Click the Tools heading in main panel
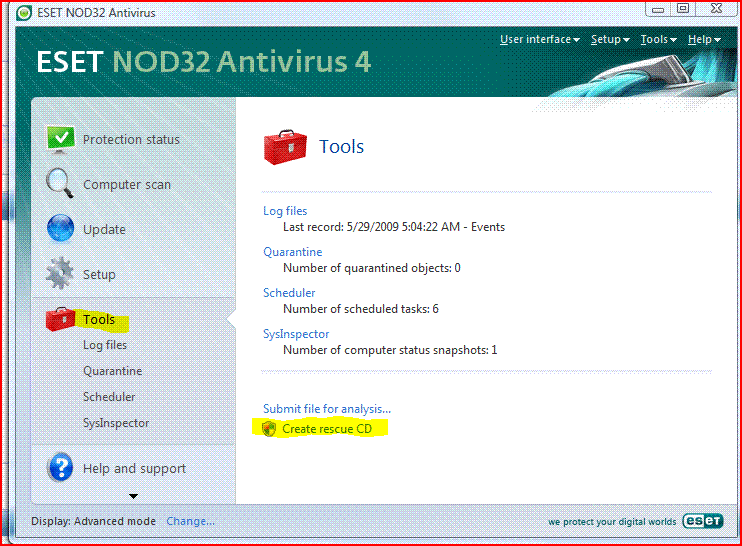 pos(341,147)
